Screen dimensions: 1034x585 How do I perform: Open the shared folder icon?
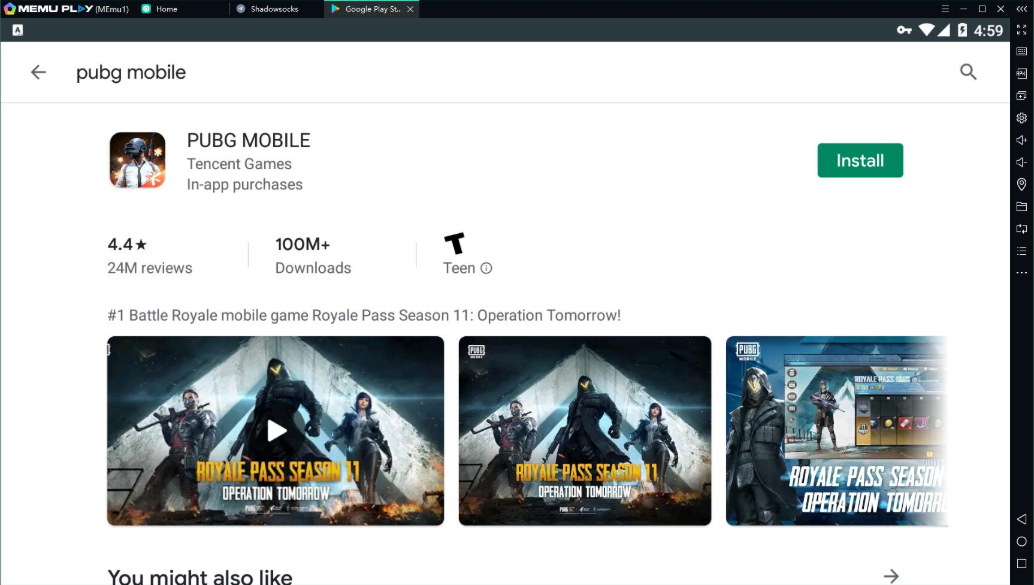[x=1021, y=206]
